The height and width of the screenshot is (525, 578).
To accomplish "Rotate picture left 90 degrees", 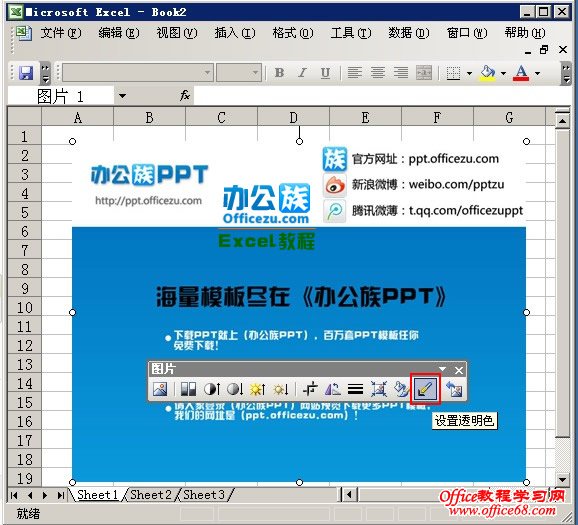I will click(x=332, y=389).
